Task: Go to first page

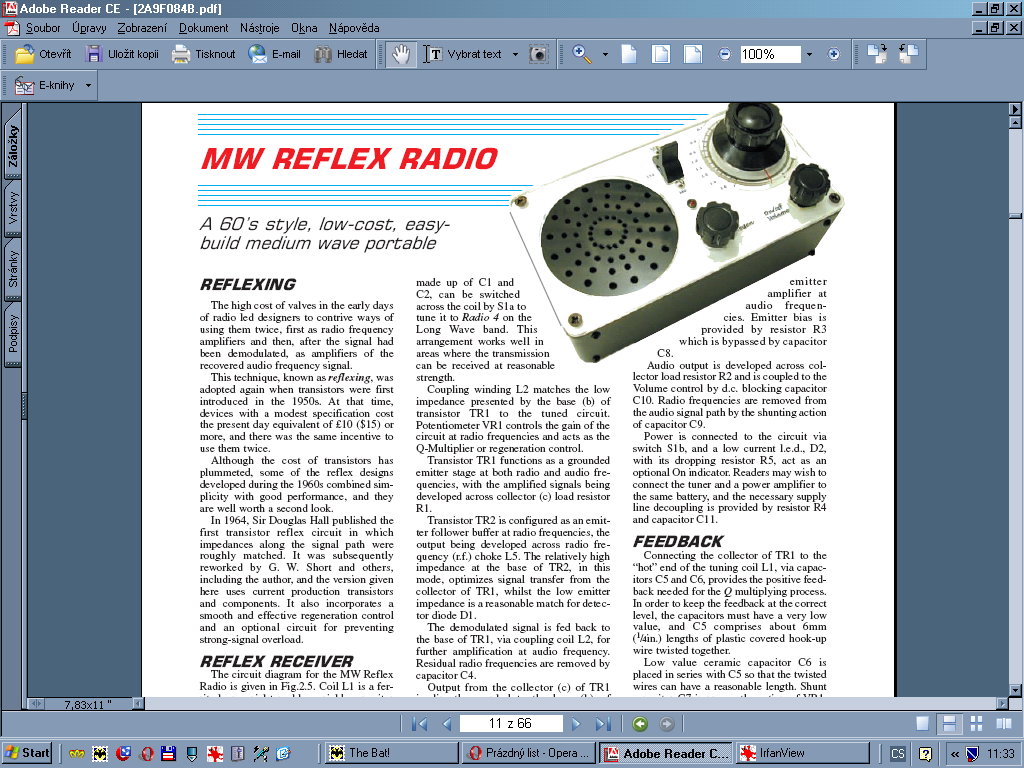Action: click(x=419, y=724)
